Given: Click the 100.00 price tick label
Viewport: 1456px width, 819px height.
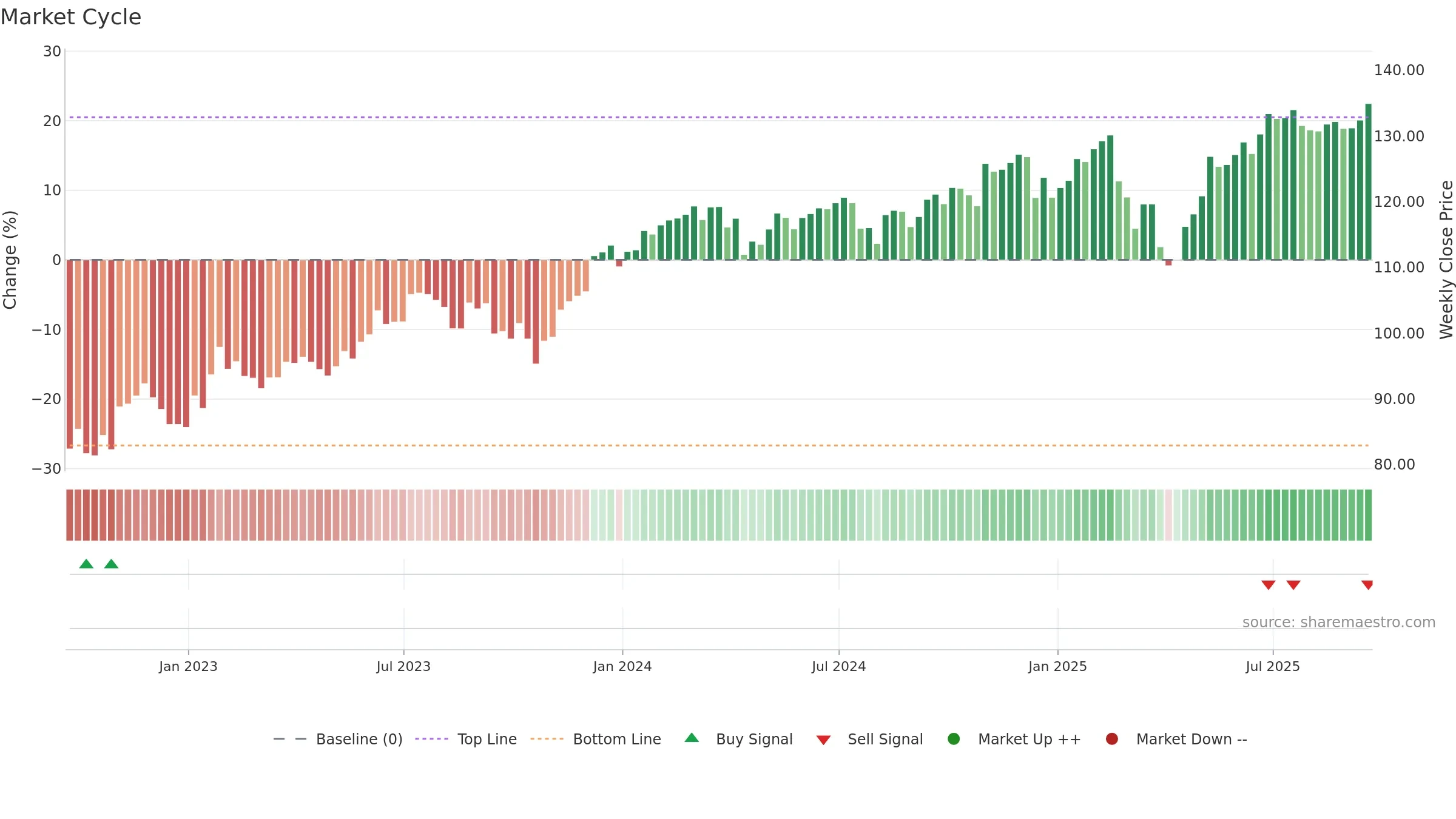Looking at the screenshot, I should (1399, 333).
